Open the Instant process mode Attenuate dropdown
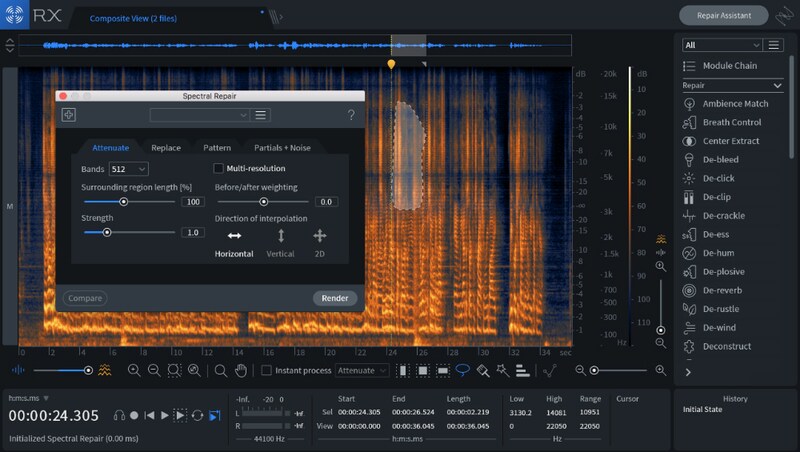The width and height of the screenshot is (800, 452). point(362,370)
